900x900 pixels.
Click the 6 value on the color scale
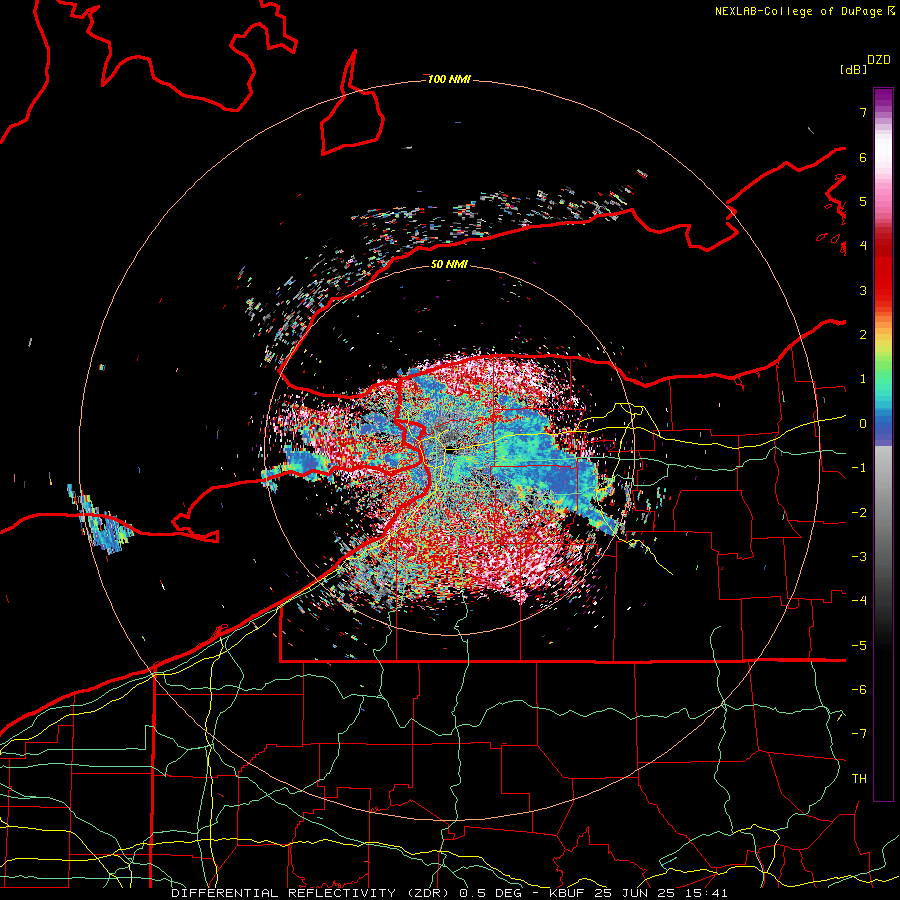(863, 157)
